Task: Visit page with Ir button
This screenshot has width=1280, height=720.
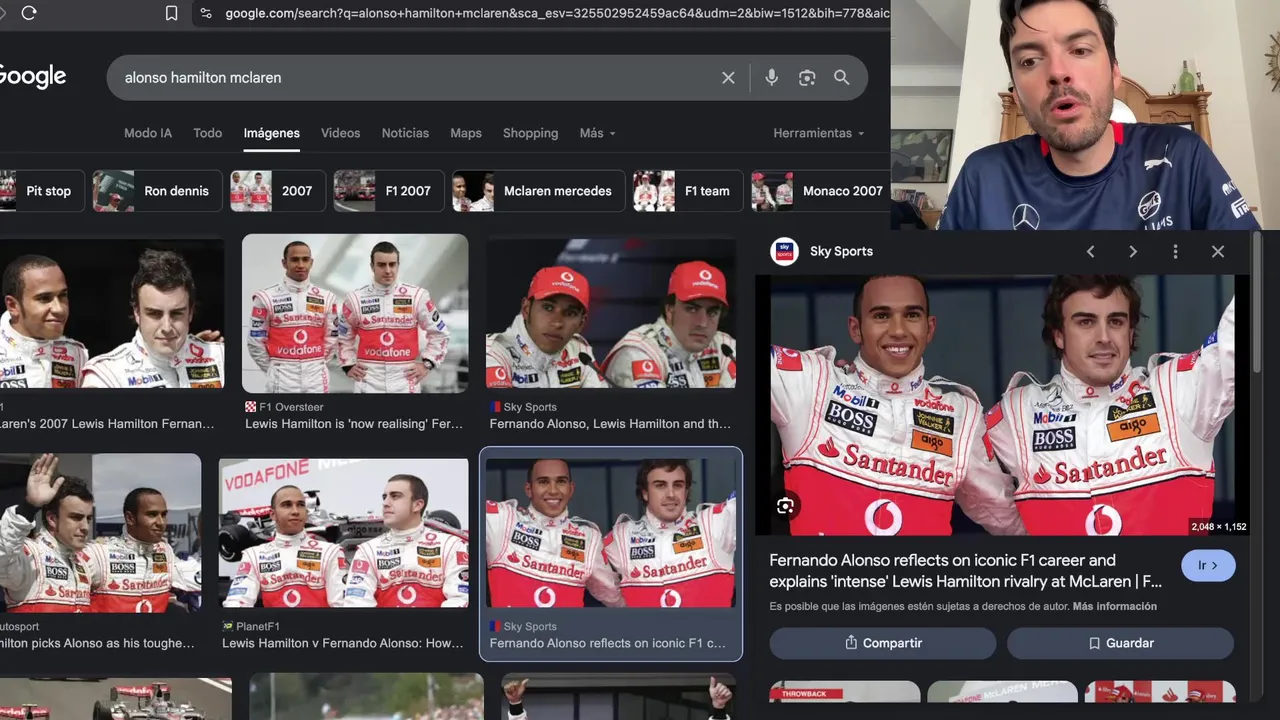Action: click(x=1208, y=565)
